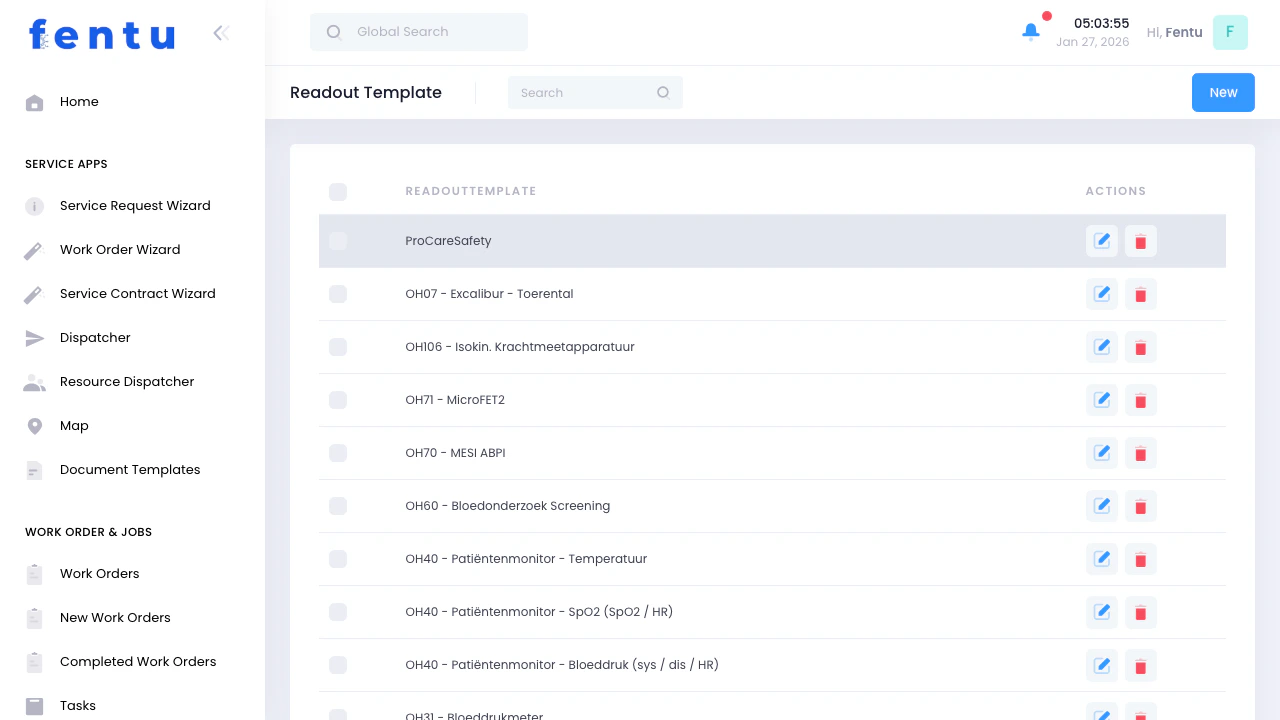Click the Dispatcher send icon

(x=34, y=338)
